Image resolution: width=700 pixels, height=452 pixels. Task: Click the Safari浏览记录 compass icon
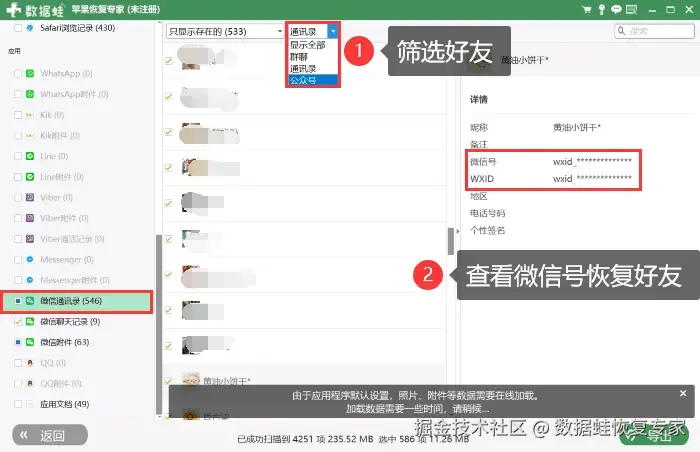tap(30, 28)
